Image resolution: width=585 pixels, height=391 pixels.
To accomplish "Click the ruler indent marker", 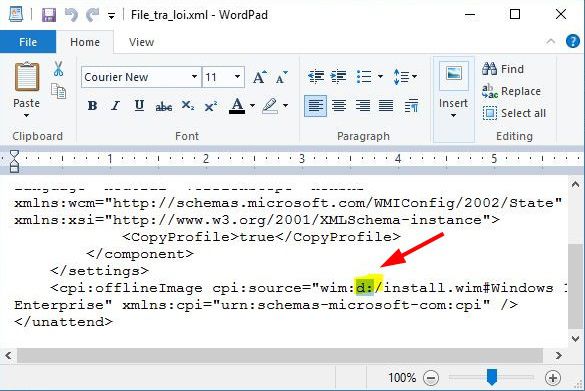I will coord(14,161).
